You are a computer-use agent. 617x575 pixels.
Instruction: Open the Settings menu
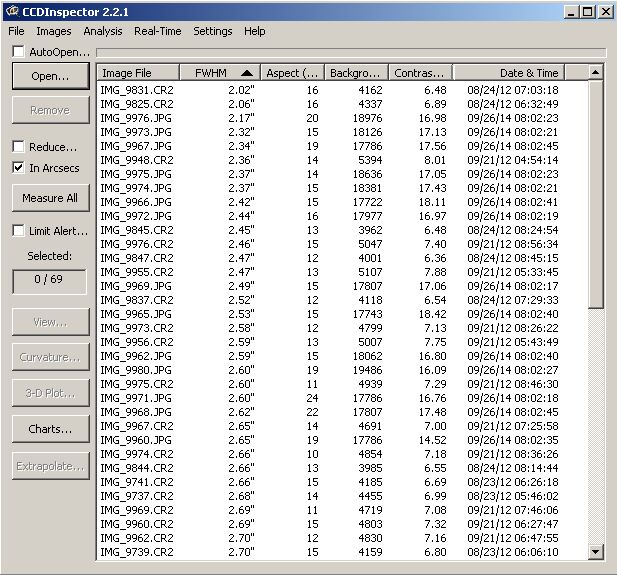point(212,31)
